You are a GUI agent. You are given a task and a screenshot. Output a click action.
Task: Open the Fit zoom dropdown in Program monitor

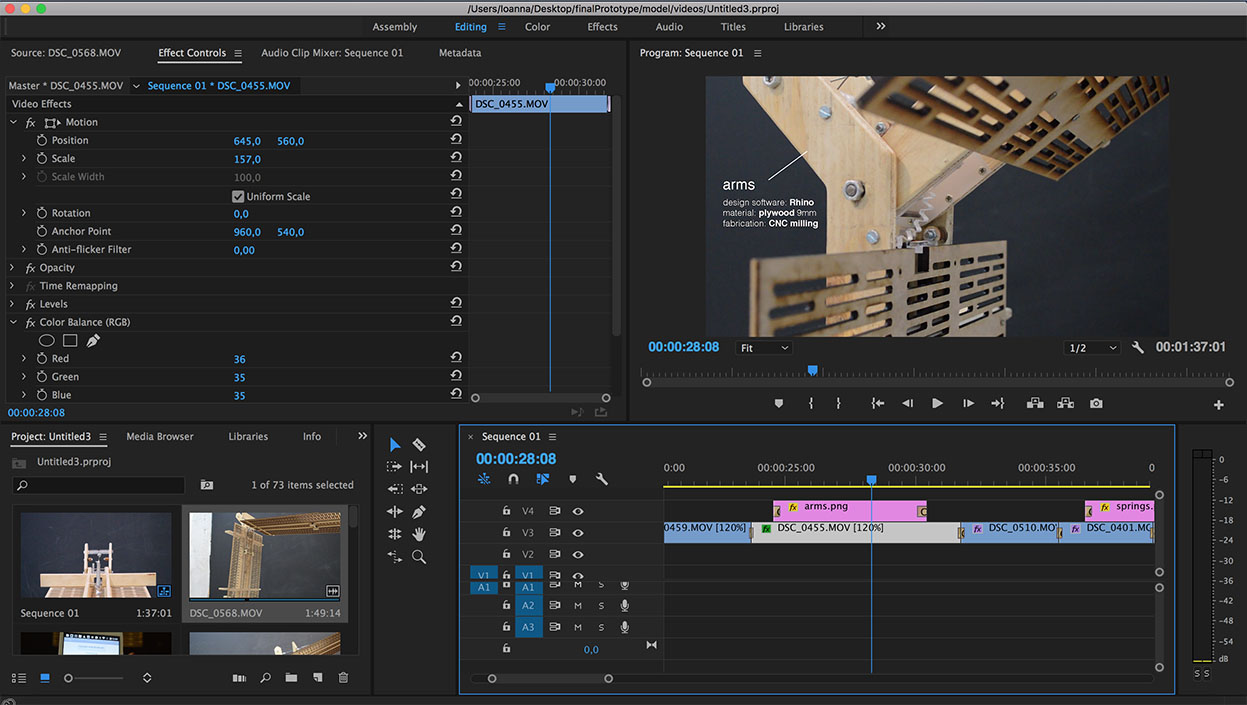click(763, 347)
